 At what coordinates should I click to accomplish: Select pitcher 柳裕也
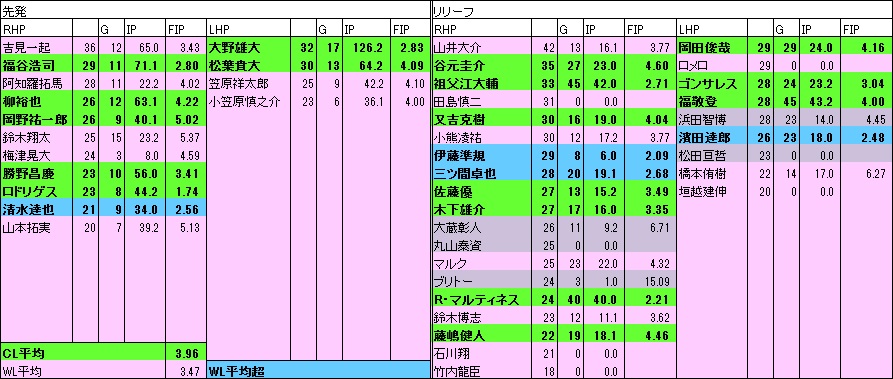pyautogui.click(x=36, y=101)
